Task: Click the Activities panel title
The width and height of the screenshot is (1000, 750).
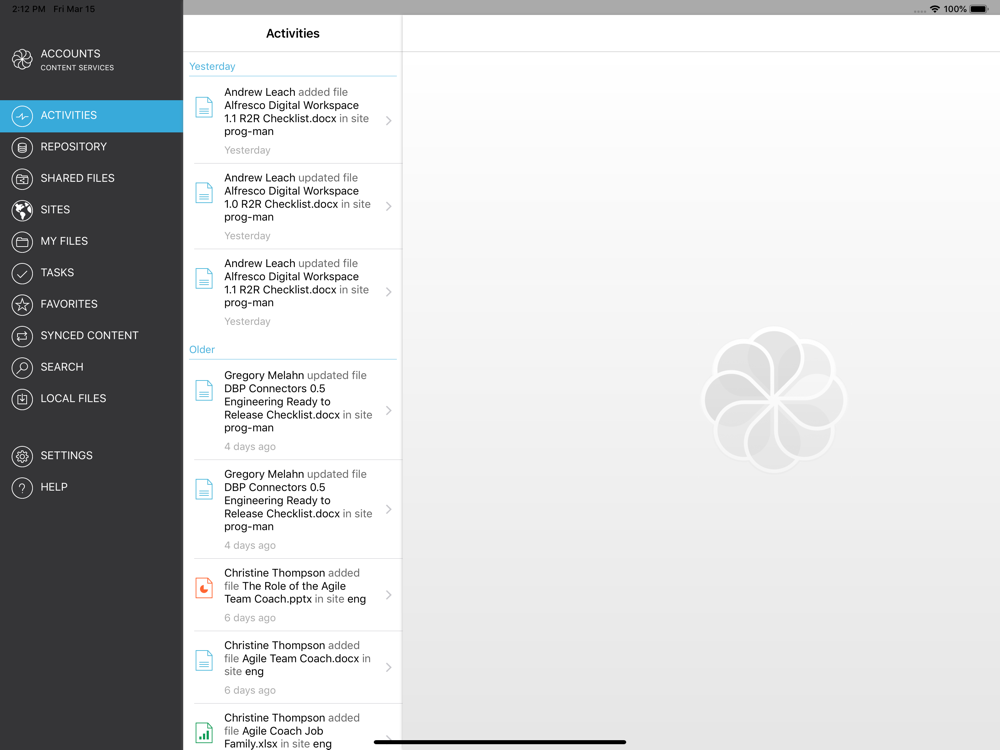Action: pyautogui.click(x=293, y=33)
